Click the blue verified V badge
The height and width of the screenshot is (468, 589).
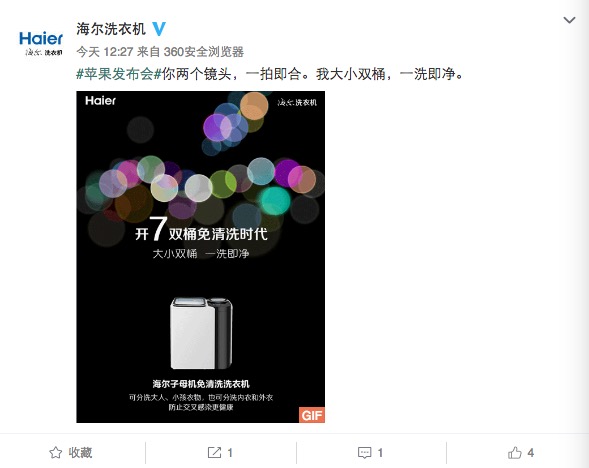tap(159, 29)
